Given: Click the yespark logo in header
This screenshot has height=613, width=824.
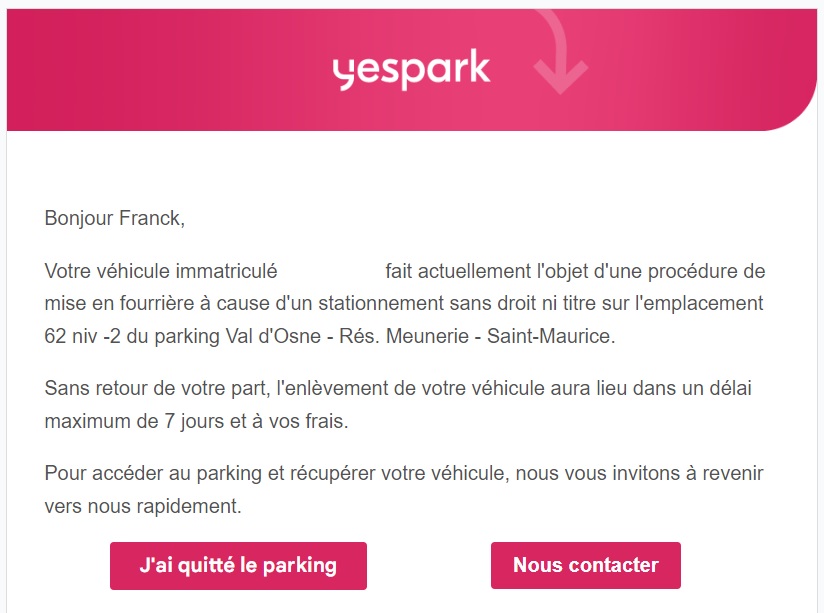Looking at the screenshot, I should coord(411,69).
